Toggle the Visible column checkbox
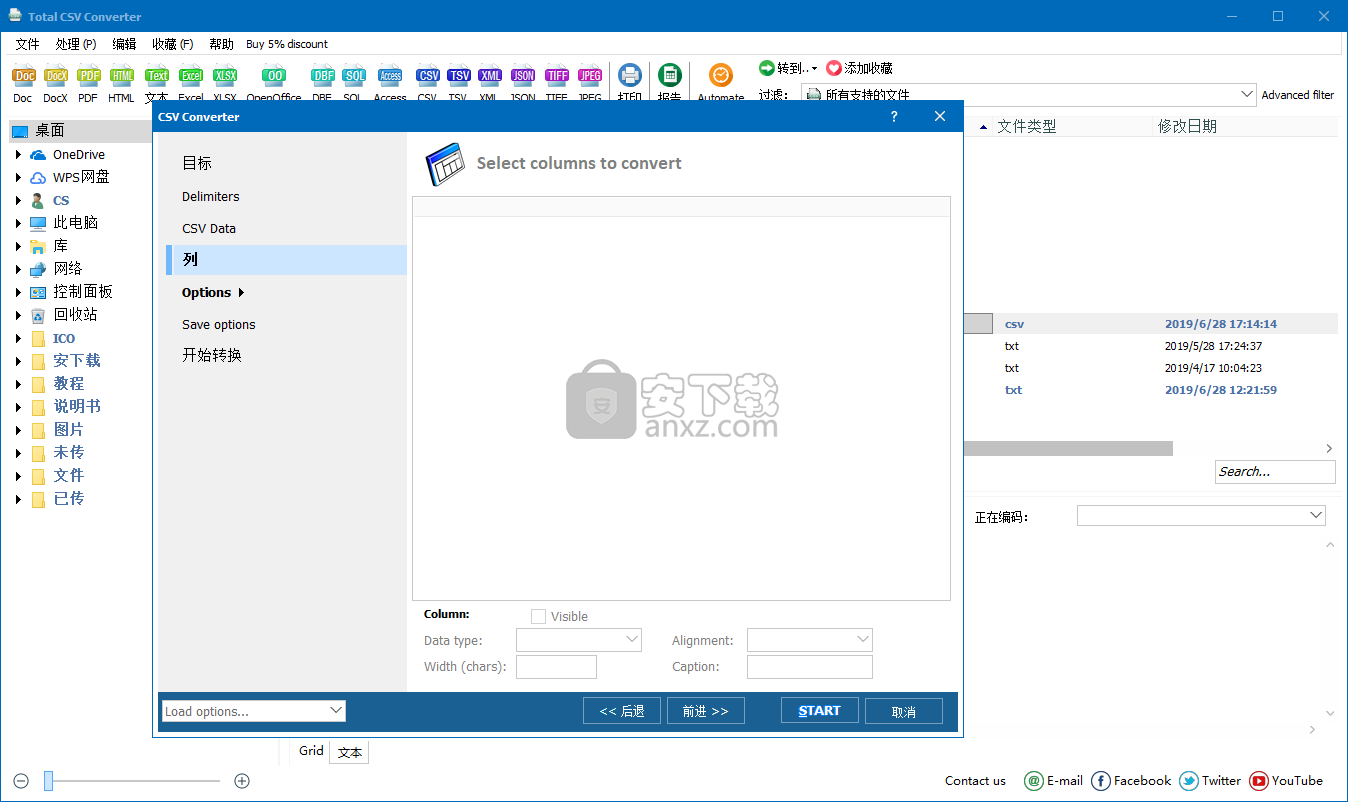 (538, 616)
